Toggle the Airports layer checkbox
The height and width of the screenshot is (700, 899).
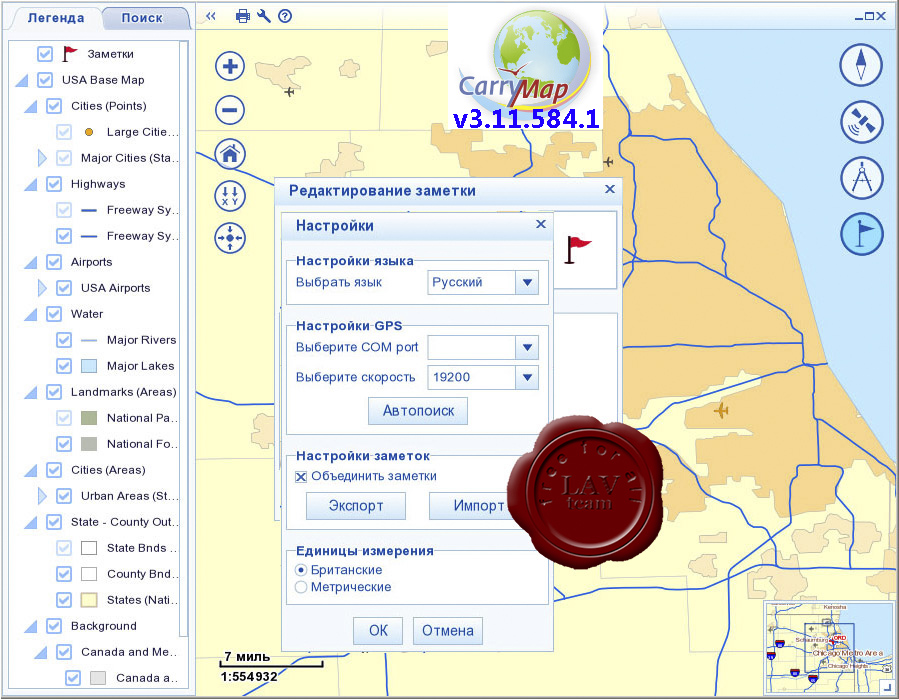[x=54, y=262]
